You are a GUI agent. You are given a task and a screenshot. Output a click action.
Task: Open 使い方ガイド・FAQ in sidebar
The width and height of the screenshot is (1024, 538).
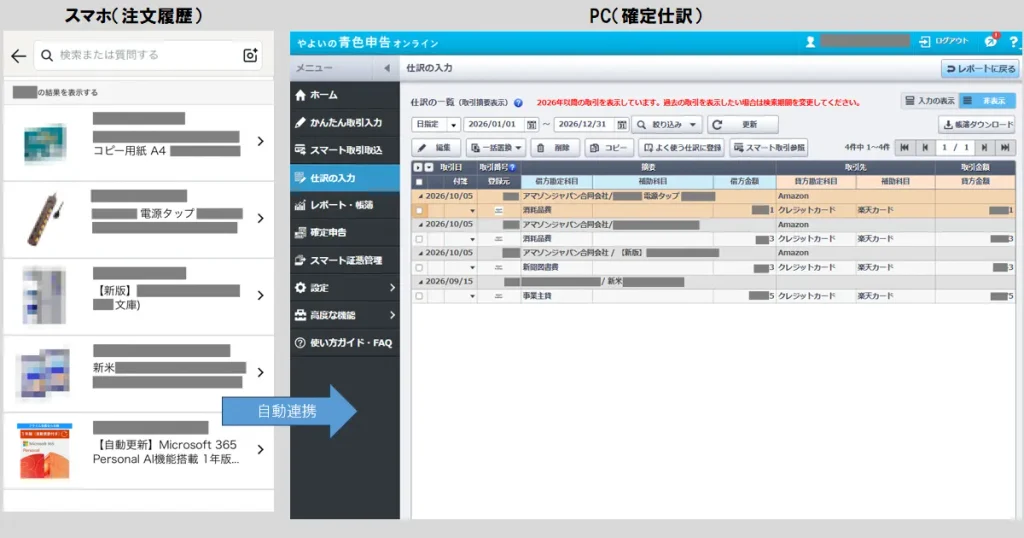tap(345, 343)
